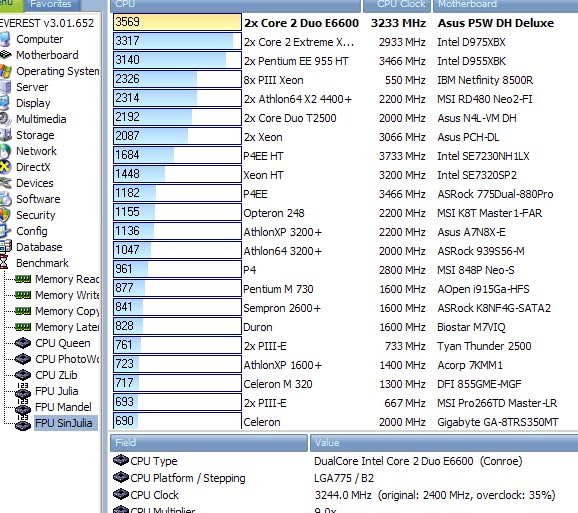578x513 pixels.
Task: Click the Asus P5W DH Deluxe cell
Action: (x=496, y=23)
